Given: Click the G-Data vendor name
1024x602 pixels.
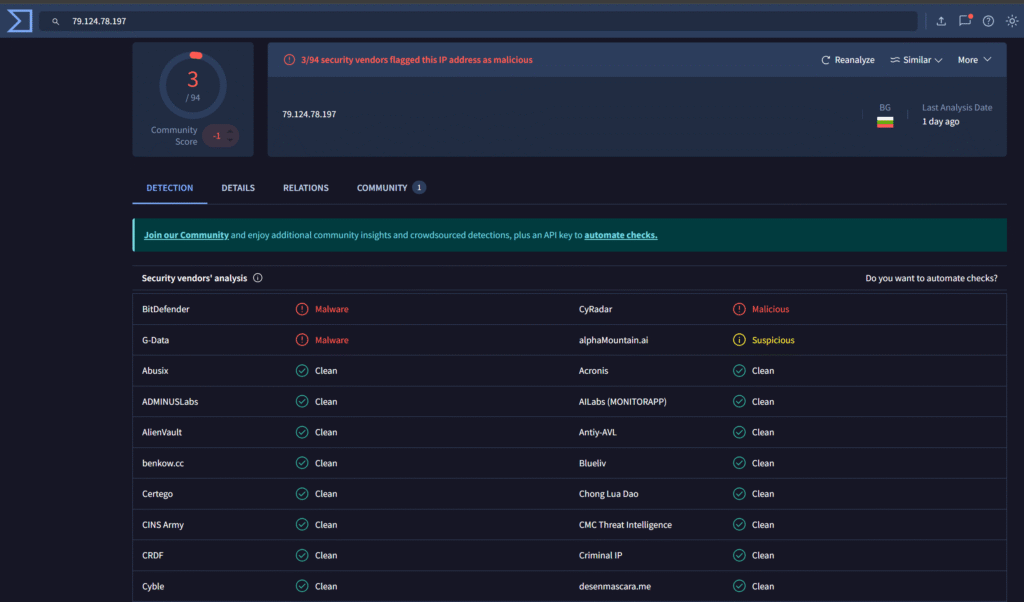Looking at the screenshot, I should [155, 340].
